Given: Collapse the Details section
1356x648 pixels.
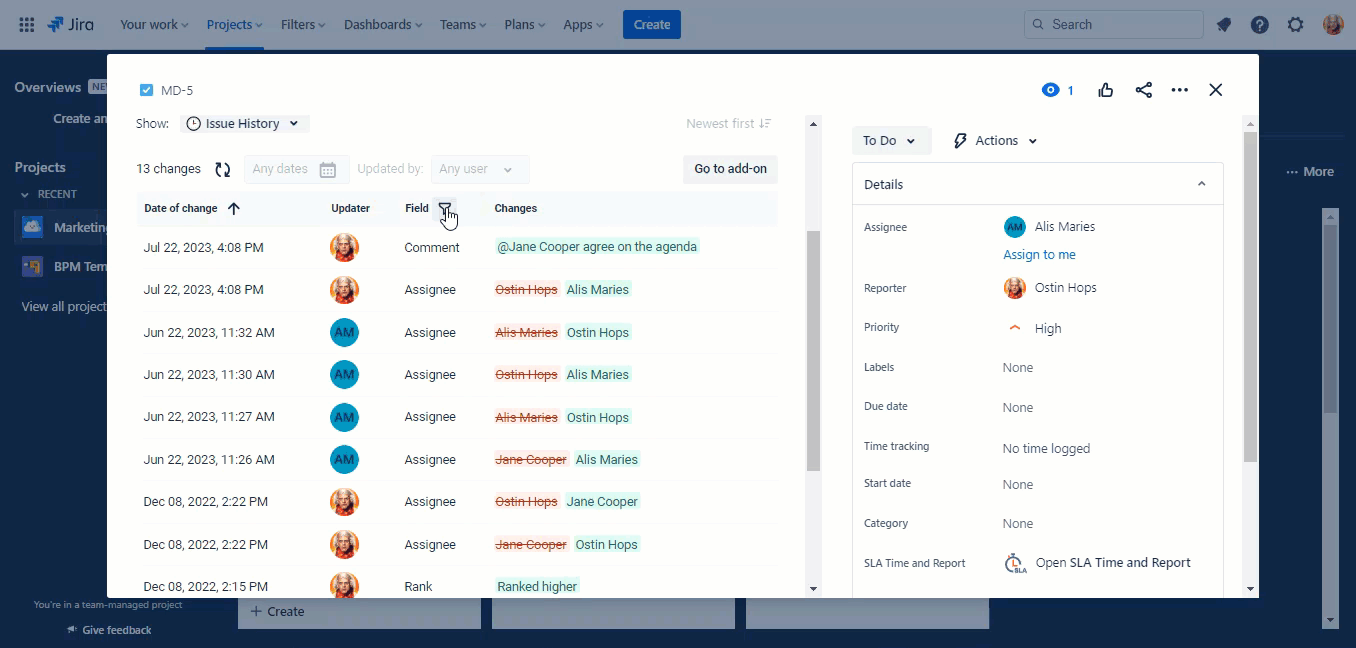Looking at the screenshot, I should 1202,184.
